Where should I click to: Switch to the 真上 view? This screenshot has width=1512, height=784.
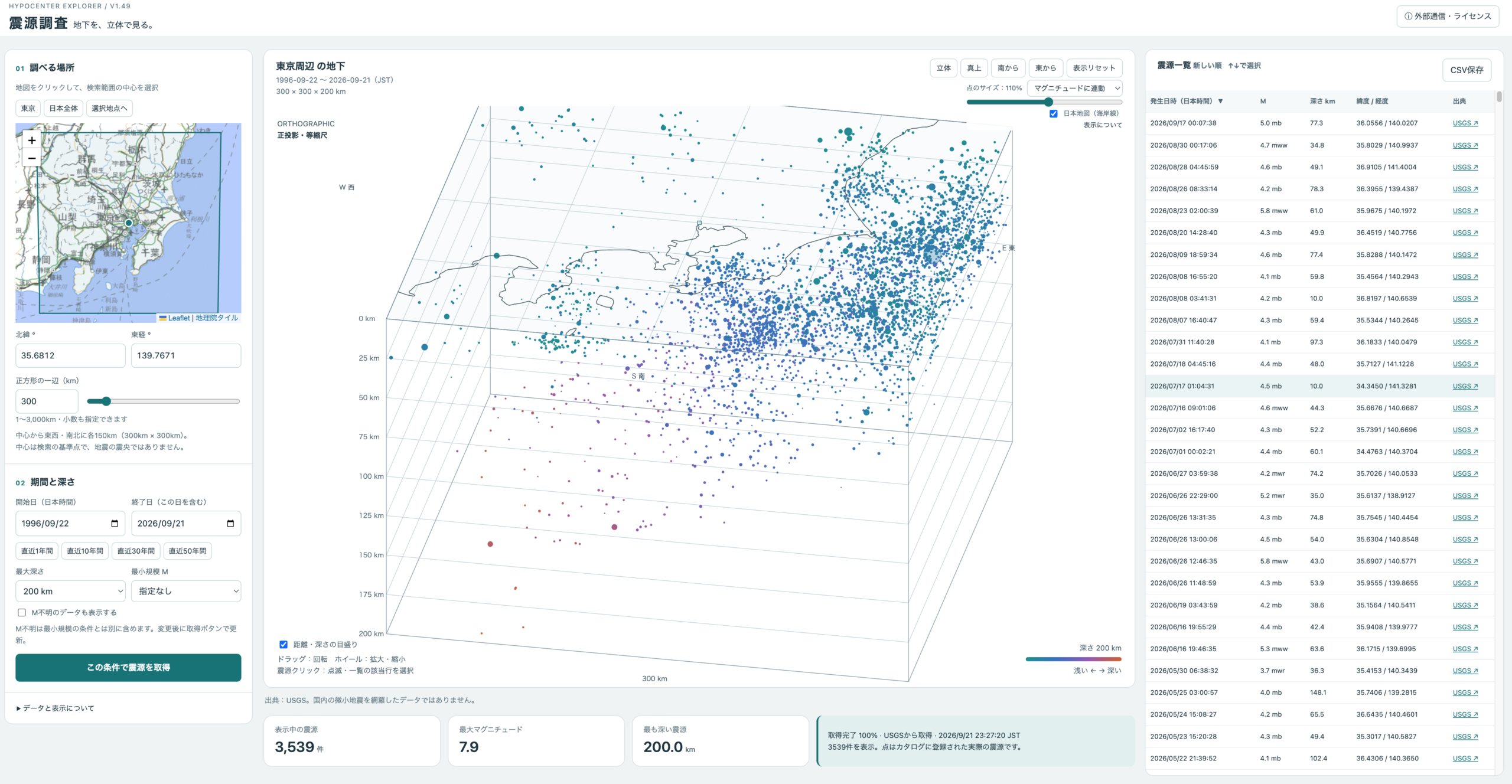(974, 68)
